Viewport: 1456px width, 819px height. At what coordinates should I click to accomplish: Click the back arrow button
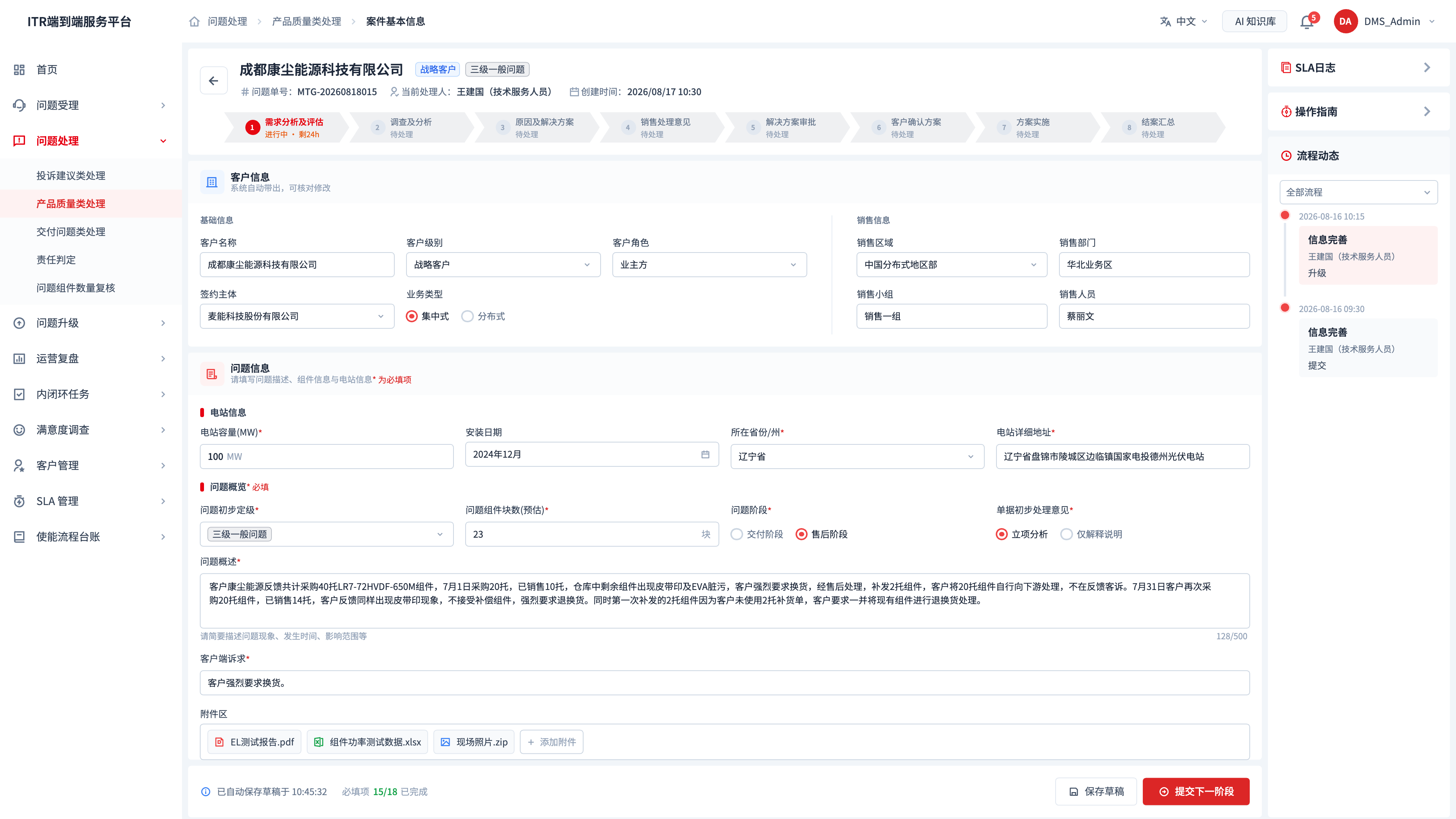[213, 81]
